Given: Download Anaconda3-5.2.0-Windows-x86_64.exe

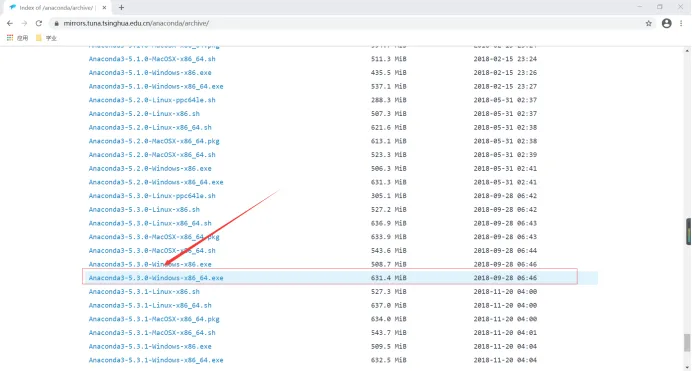Looking at the screenshot, I should pos(156,182).
